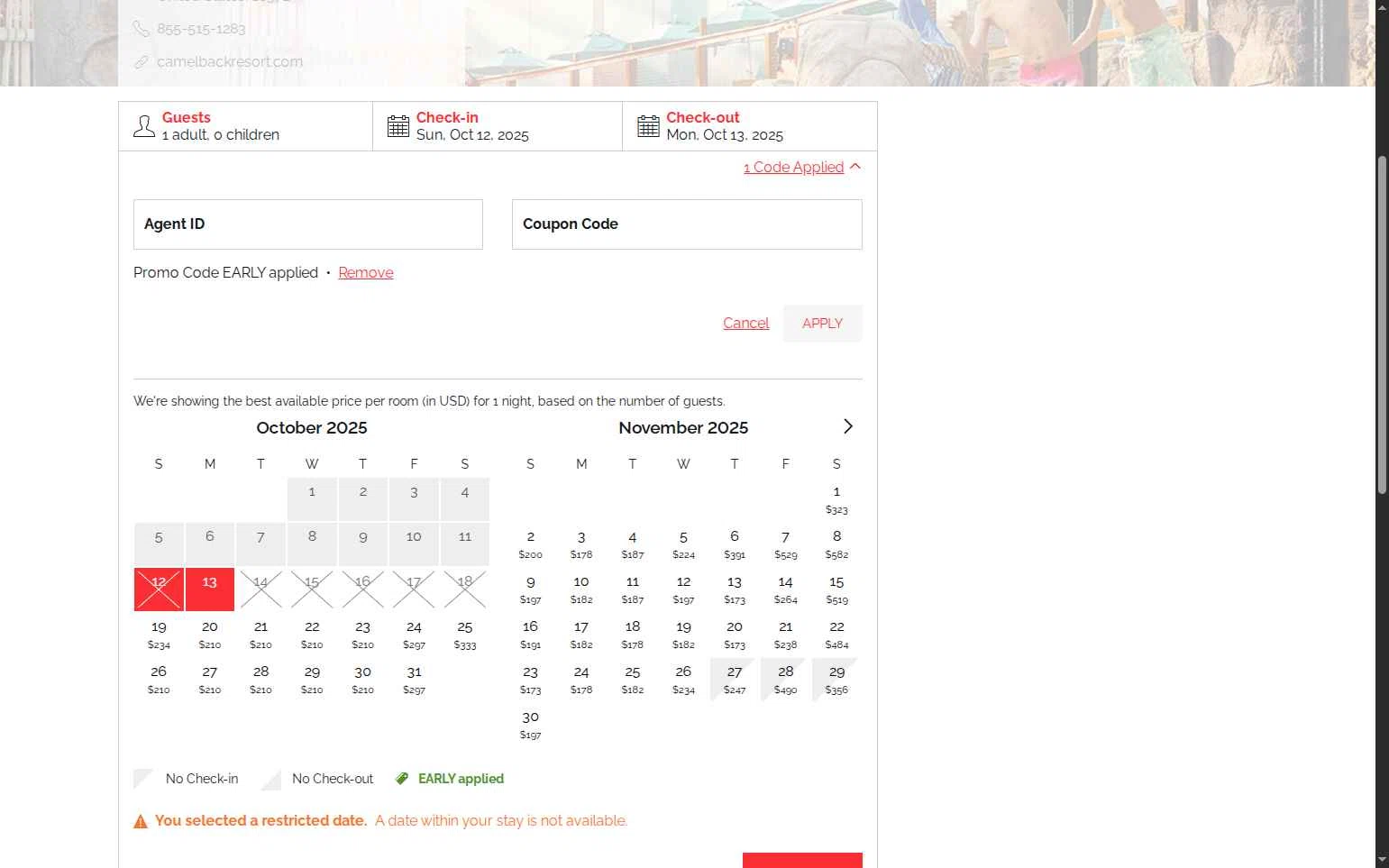Click the link icon beside camelbackresort.com
The width and height of the screenshot is (1389, 868).
(142, 62)
